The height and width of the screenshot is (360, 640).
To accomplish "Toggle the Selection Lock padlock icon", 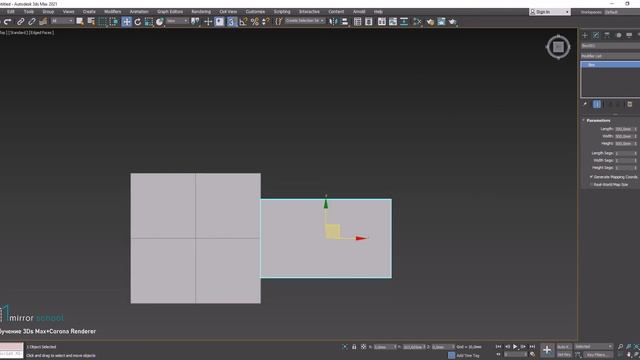I will pos(354,347).
